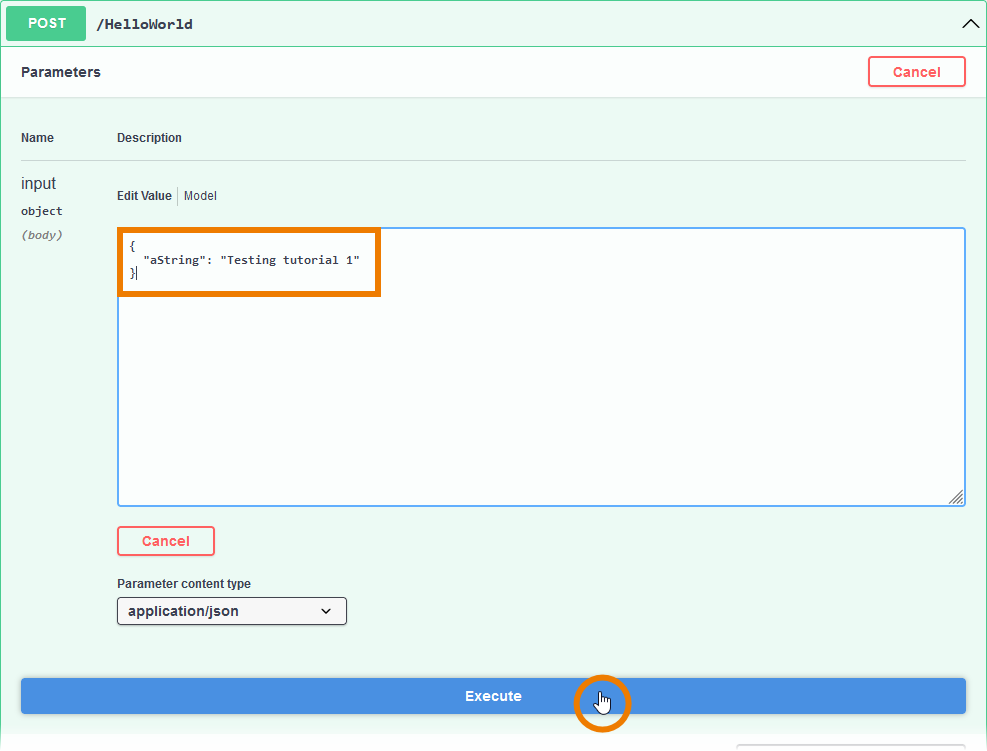Run the request with the Execute button

(x=493, y=696)
